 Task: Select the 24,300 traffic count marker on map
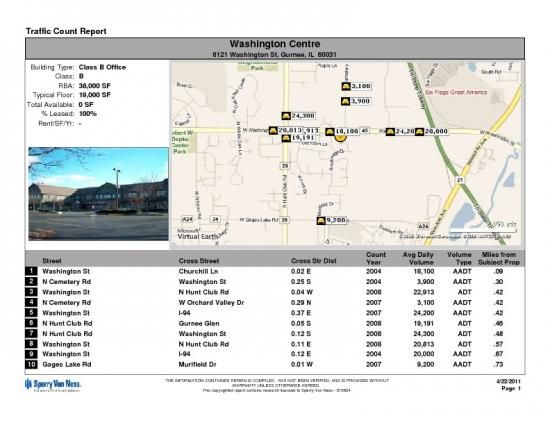pyautogui.click(x=286, y=116)
